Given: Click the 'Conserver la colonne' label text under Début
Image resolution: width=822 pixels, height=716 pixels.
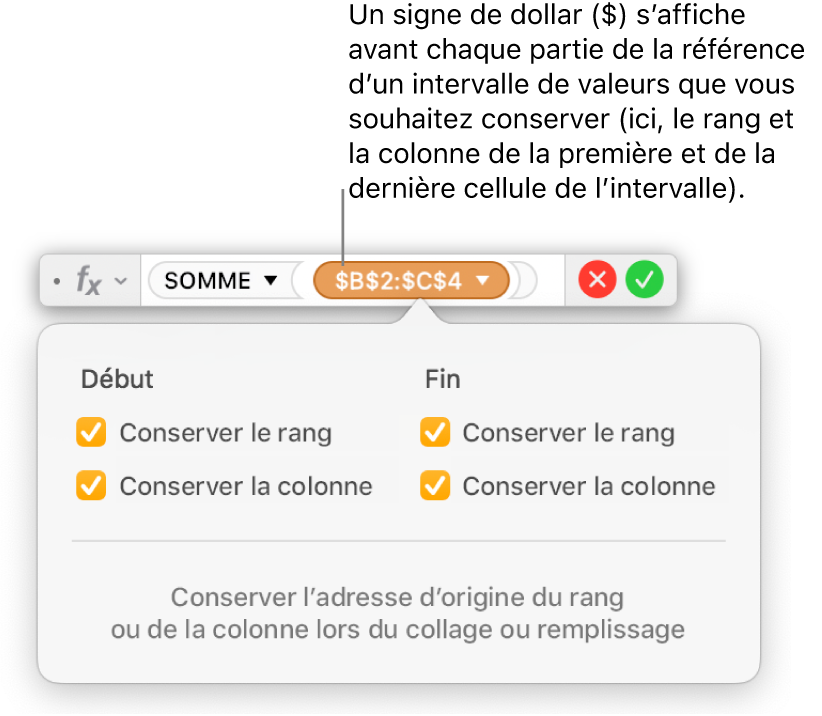Looking at the screenshot, I should [245, 486].
